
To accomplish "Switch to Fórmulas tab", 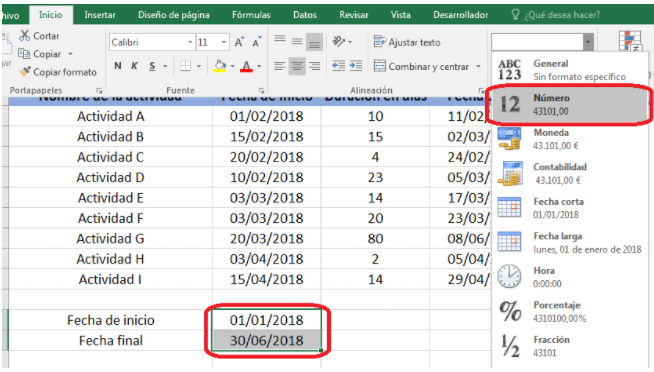I will pos(251,15).
